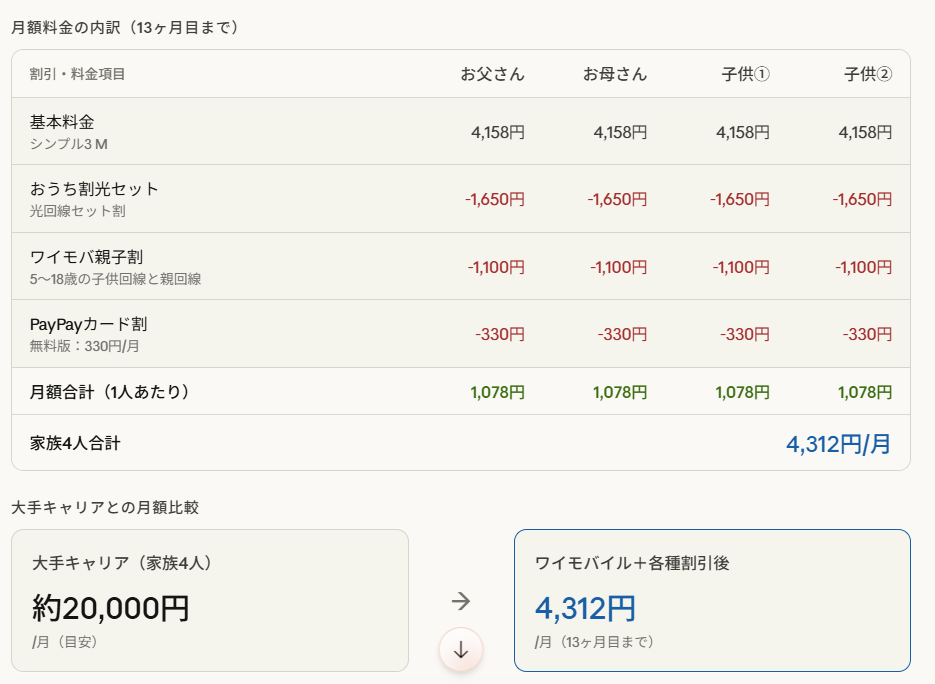Click the お母さん column header
This screenshot has height=684, width=935.
coord(615,74)
